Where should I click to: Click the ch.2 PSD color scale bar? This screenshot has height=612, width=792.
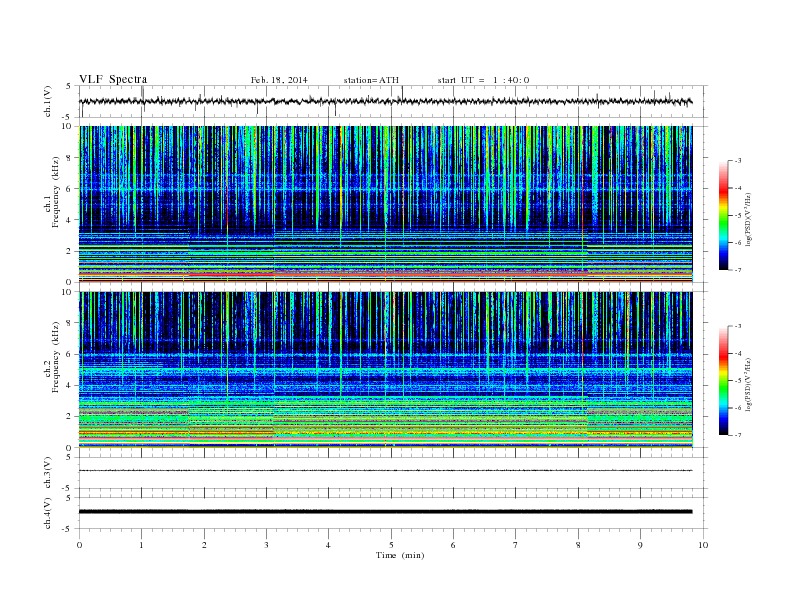[x=723, y=380]
